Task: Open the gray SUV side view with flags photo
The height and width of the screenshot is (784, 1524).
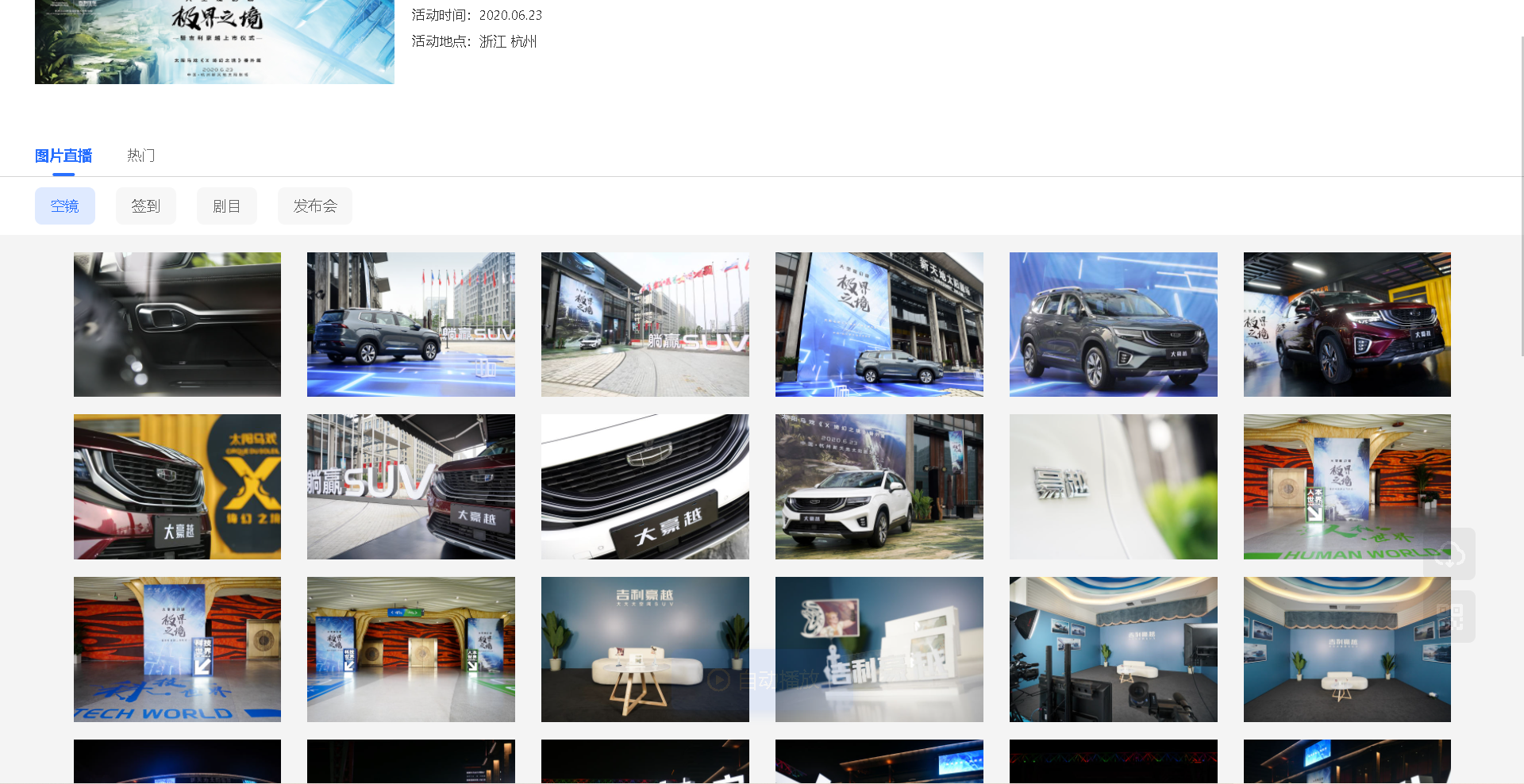Action: tap(411, 325)
